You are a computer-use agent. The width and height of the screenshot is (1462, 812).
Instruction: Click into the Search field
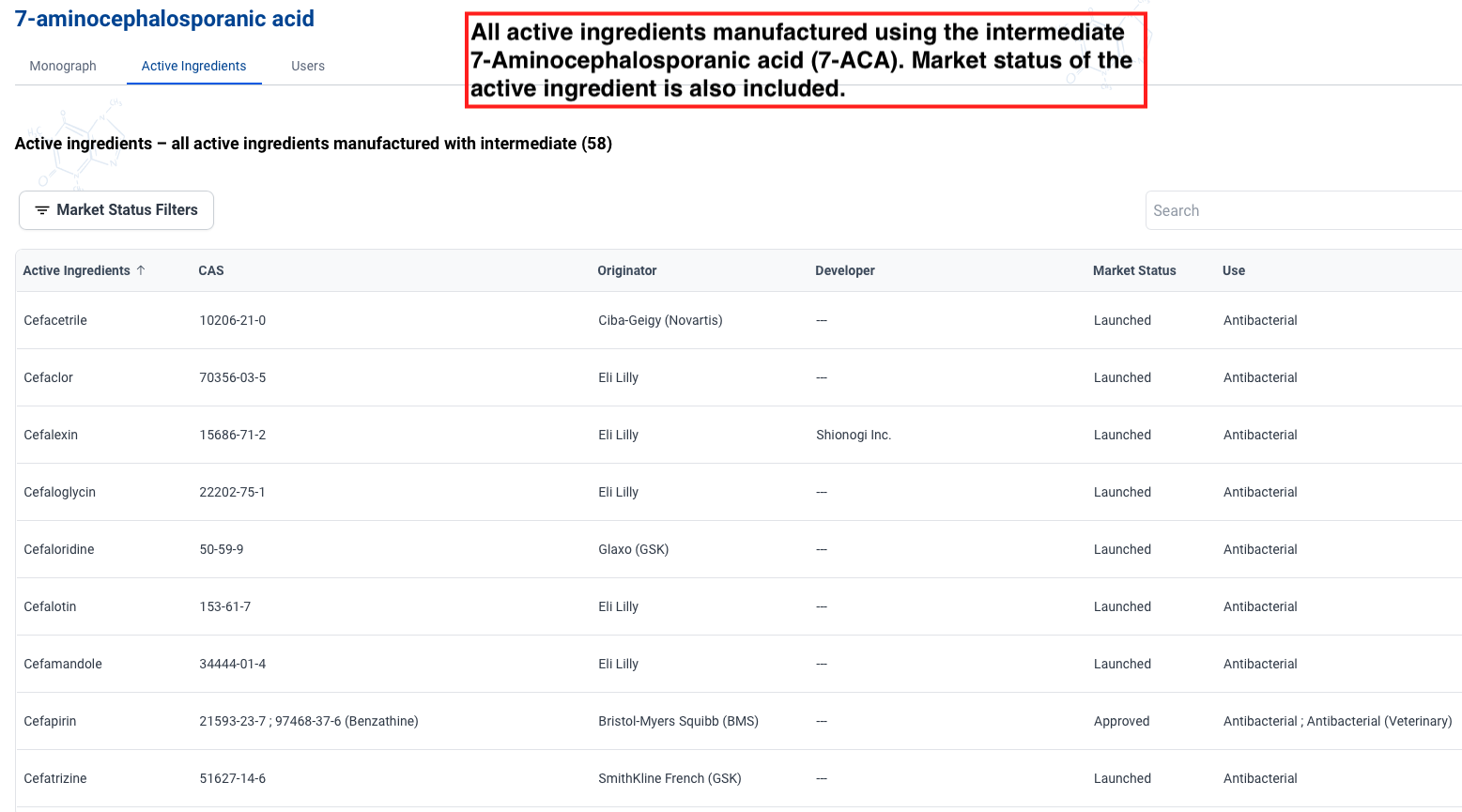pos(1300,210)
